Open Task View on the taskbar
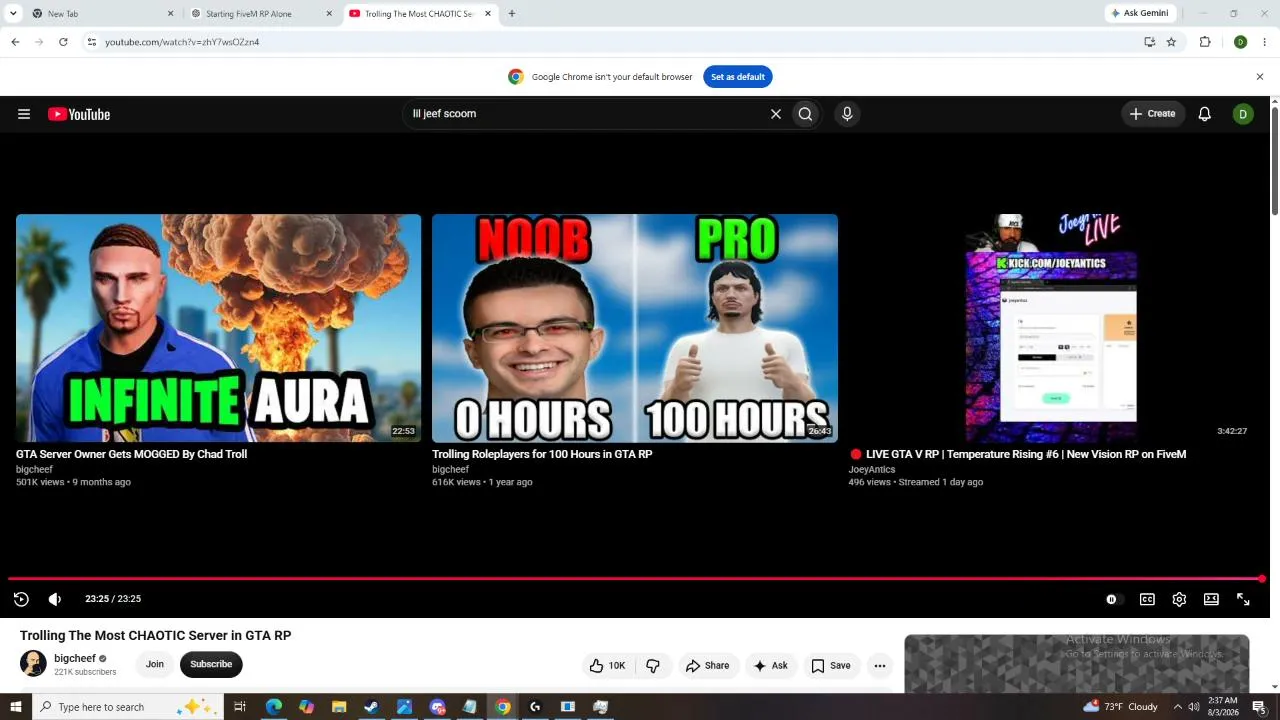1280x720 pixels. (x=240, y=707)
